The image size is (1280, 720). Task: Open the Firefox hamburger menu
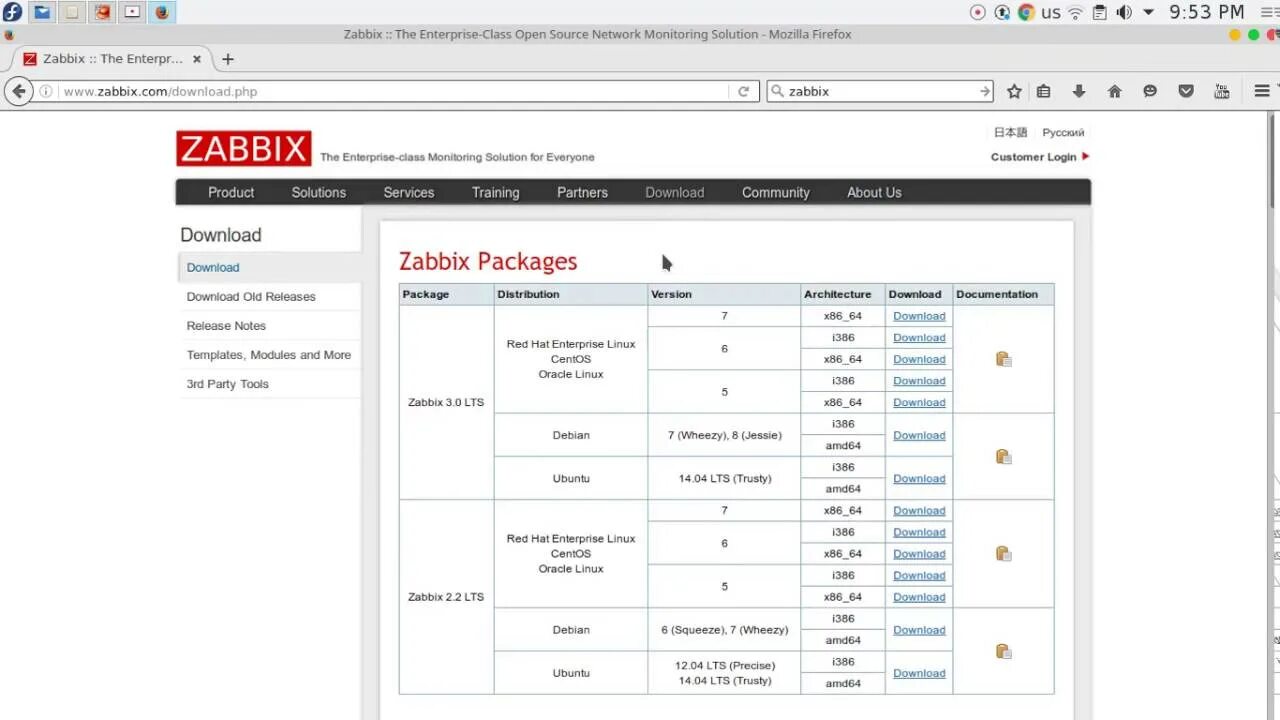1262,91
